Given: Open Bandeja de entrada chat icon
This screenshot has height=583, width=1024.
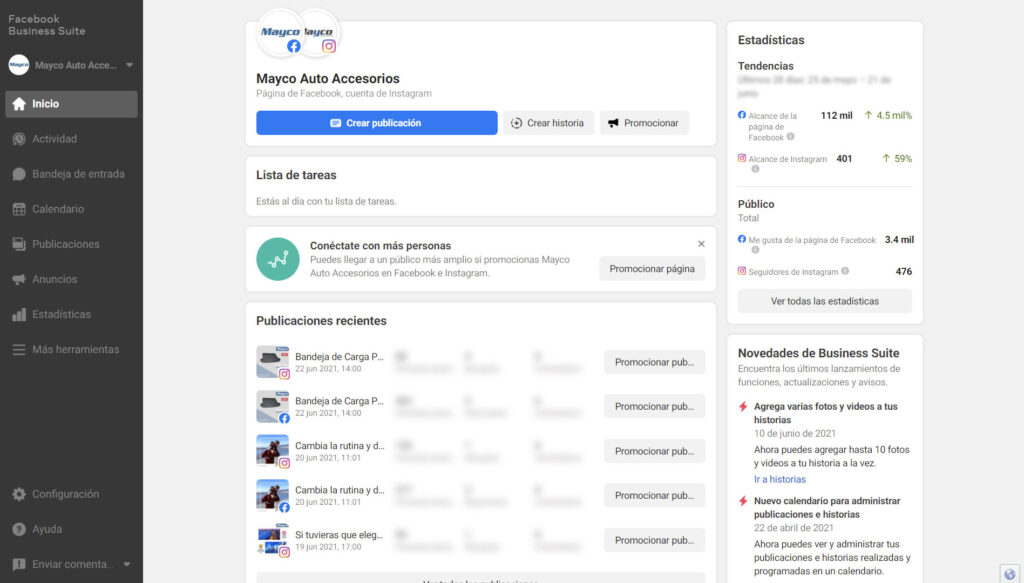Looking at the screenshot, I should coord(18,174).
